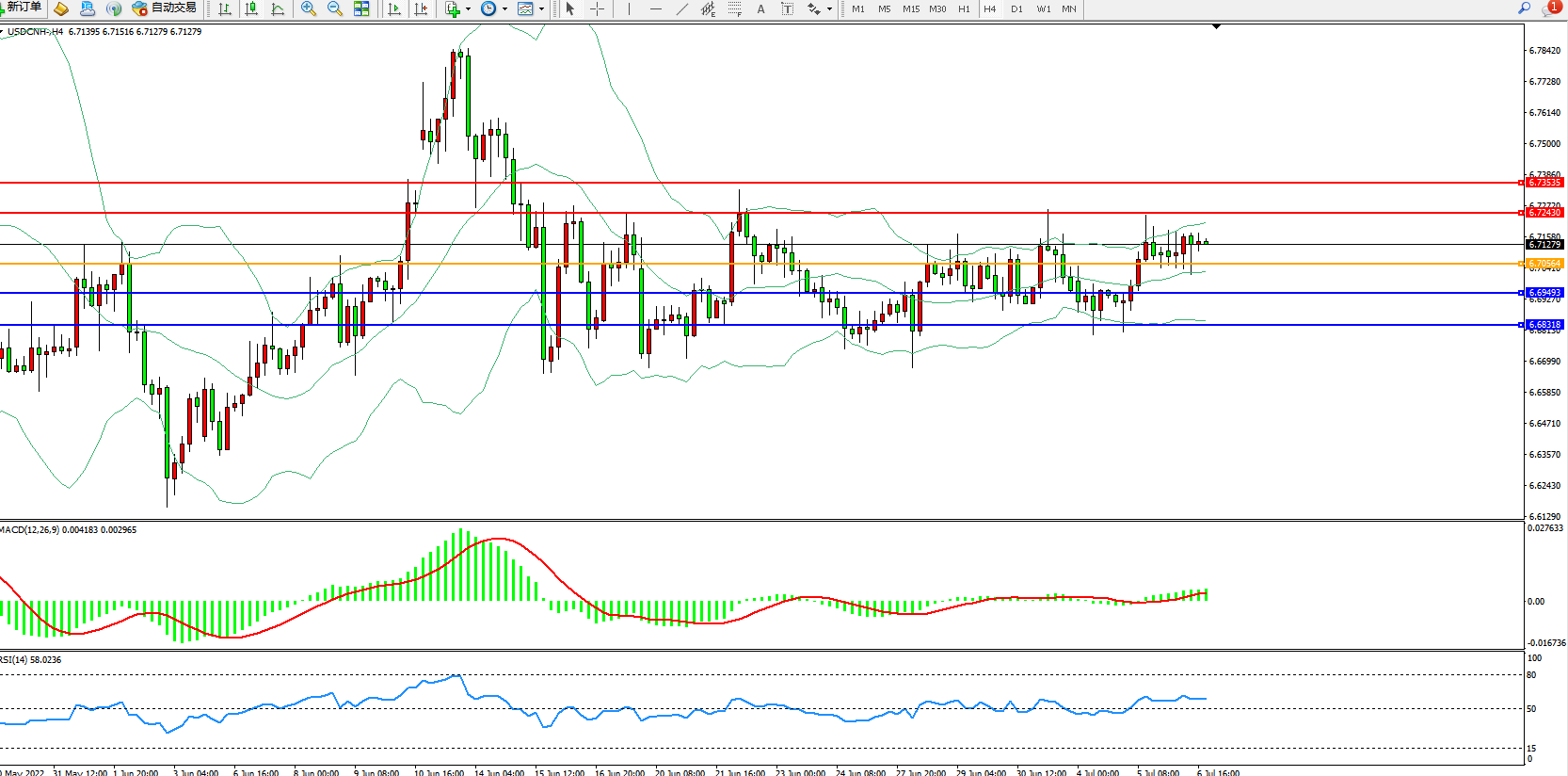
Task: Expand the indicators list dropdown arrow
Action: [468, 9]
